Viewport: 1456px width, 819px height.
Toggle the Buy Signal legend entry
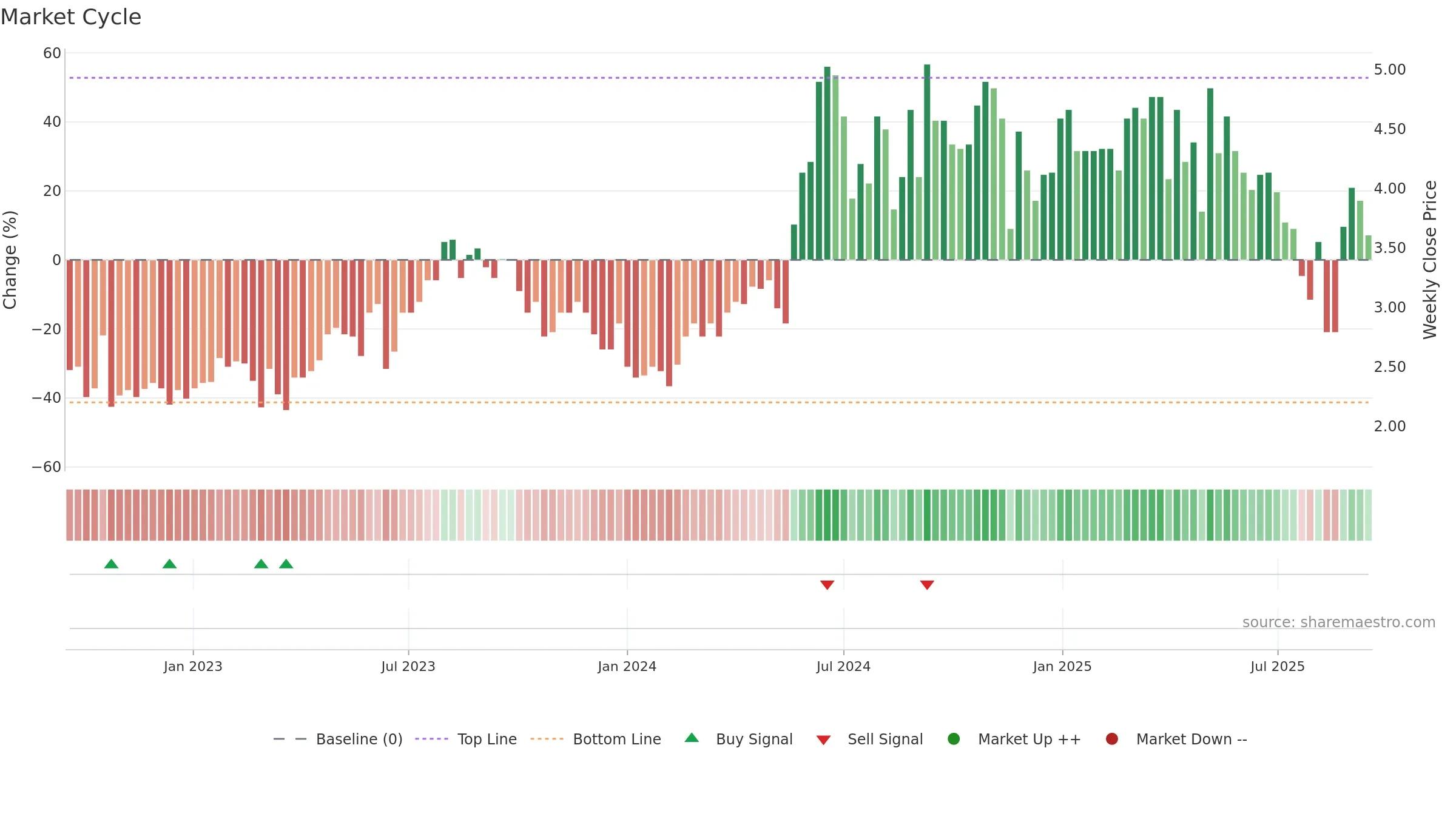[738, 739]
